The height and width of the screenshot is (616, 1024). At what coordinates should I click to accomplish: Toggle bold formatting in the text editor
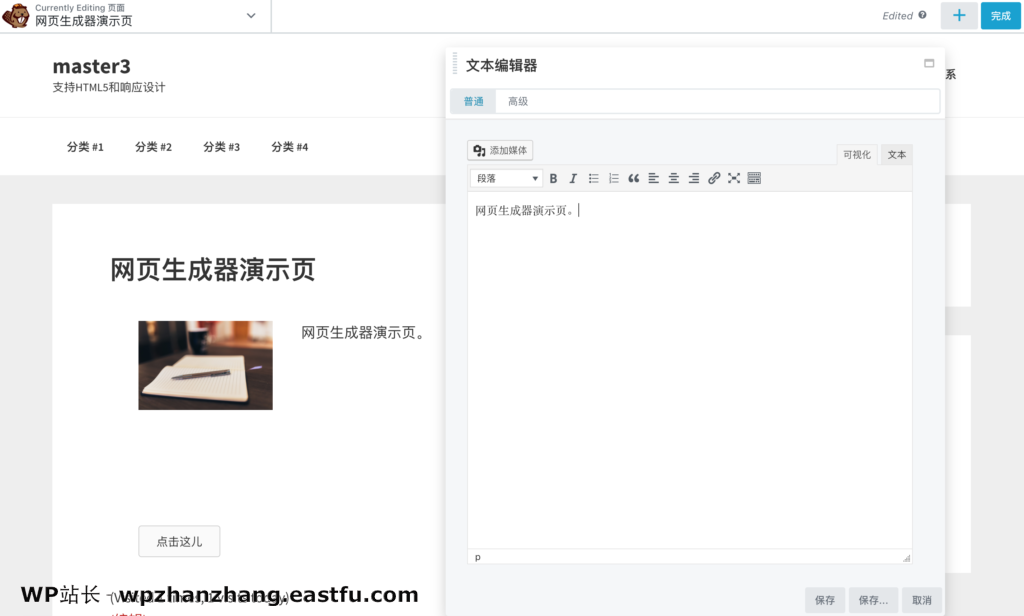click(554, 178)
